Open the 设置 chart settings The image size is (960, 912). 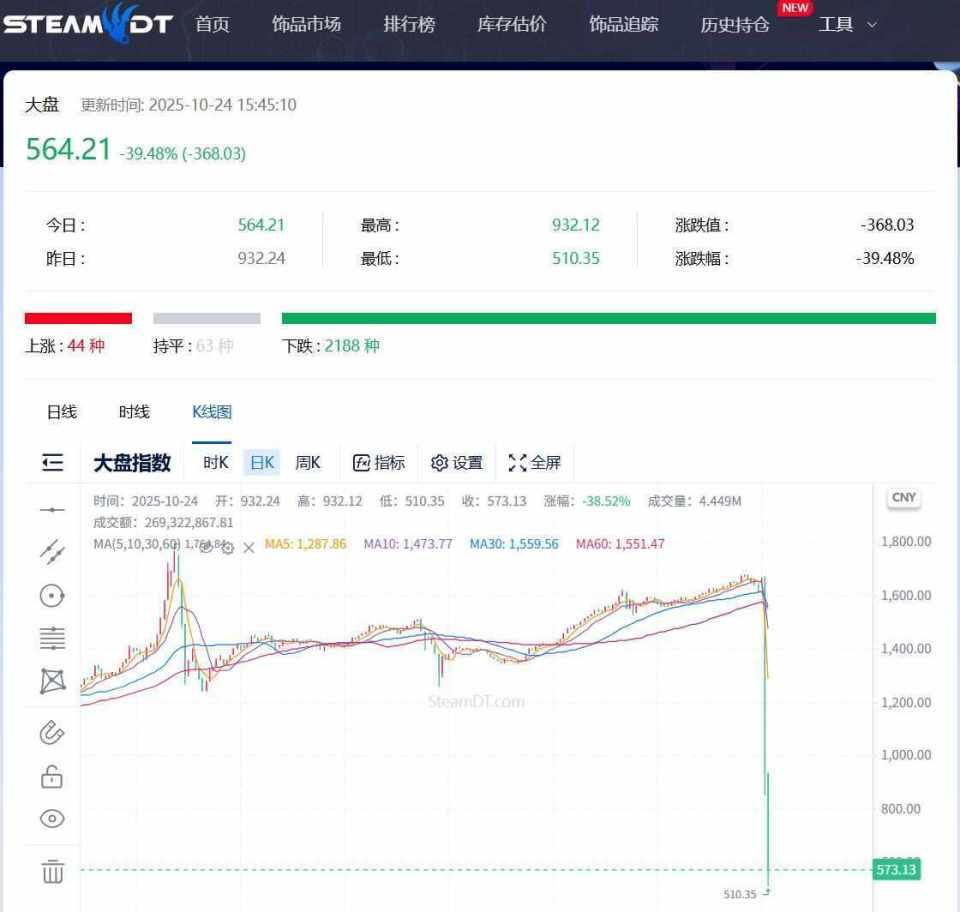[x=458, y=462]
